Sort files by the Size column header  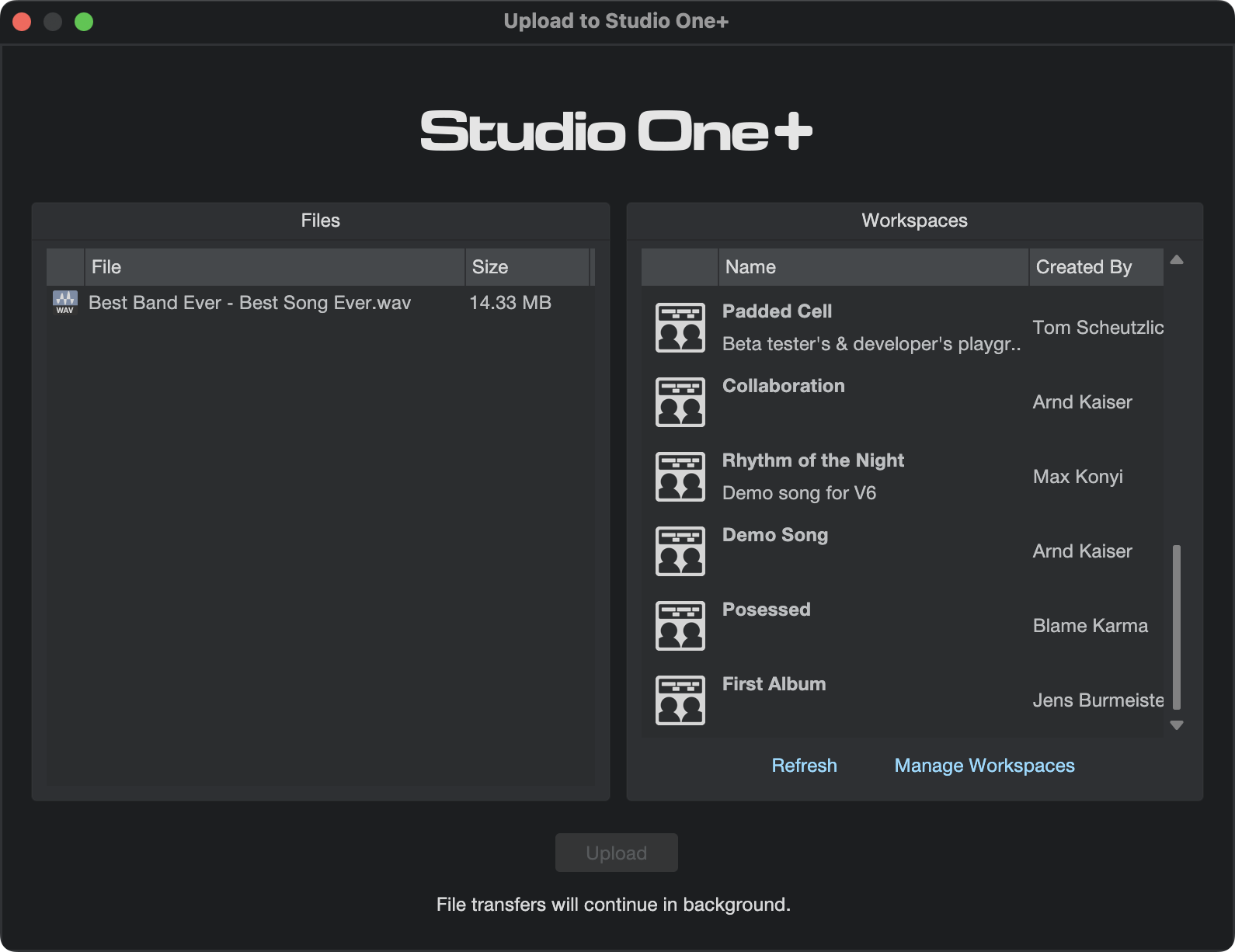pos(527,267)
